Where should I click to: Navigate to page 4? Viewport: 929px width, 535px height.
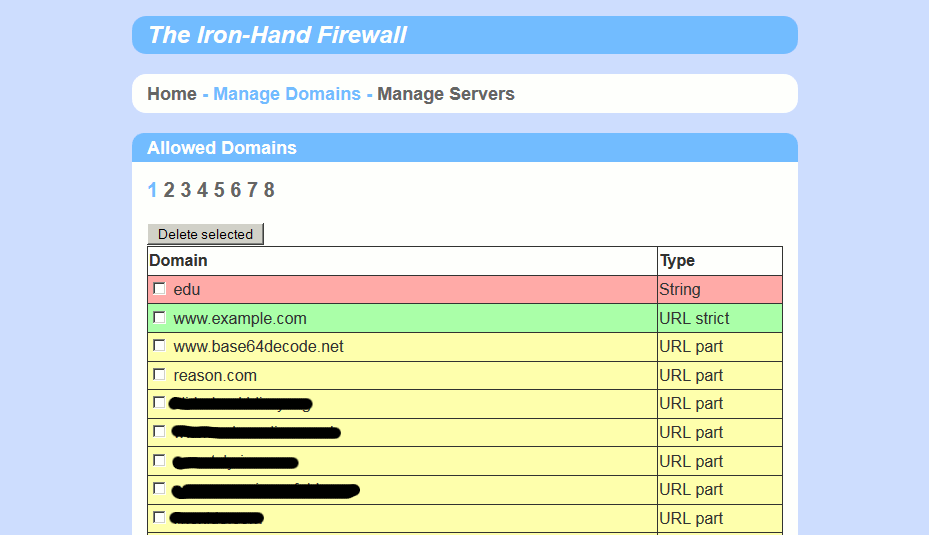(x=202, y=190)
